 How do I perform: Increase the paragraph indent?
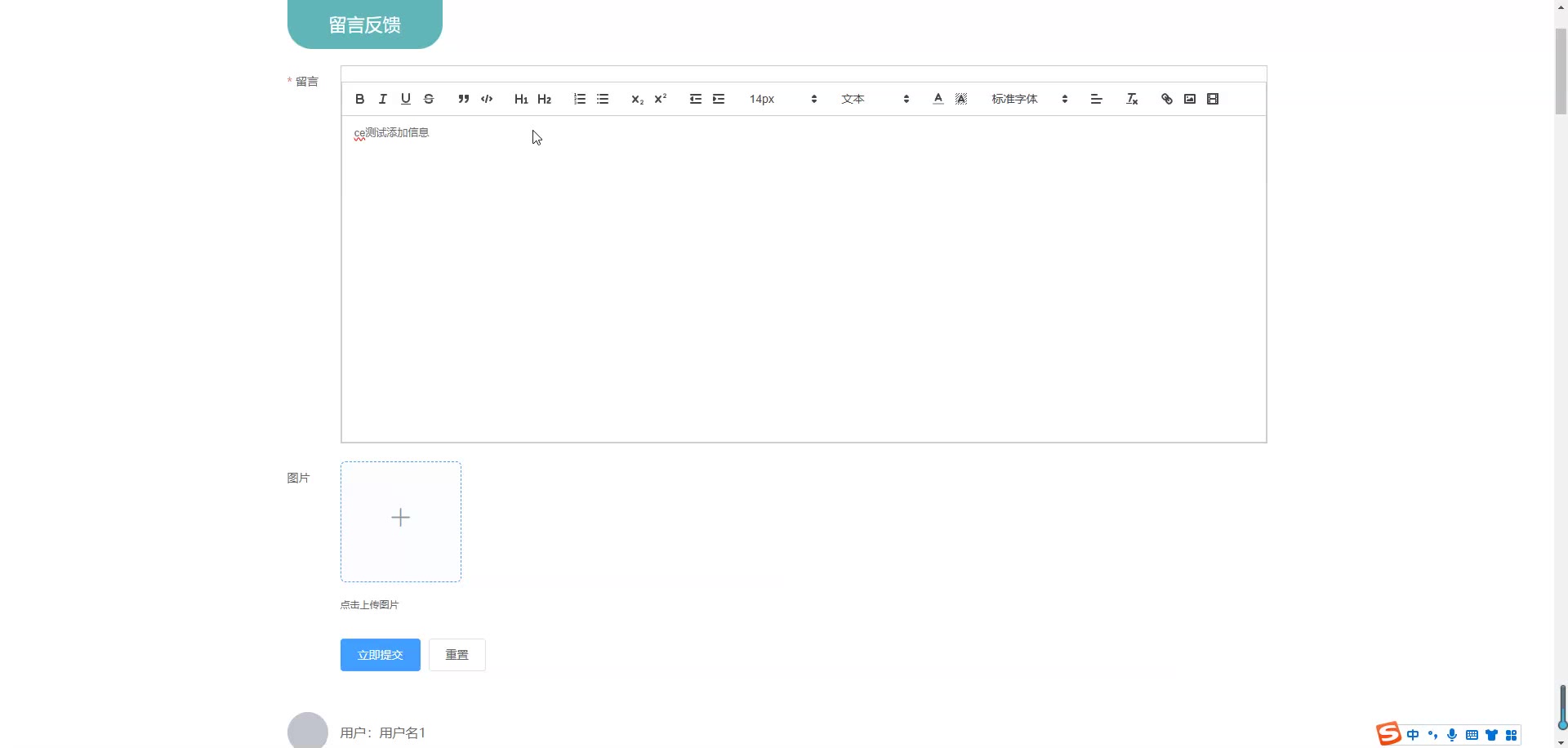click(x=719, y=99)
